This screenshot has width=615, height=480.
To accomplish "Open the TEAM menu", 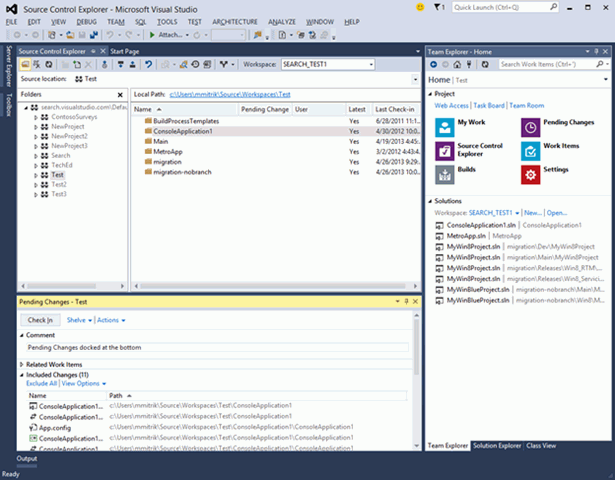I will (116, 22).
